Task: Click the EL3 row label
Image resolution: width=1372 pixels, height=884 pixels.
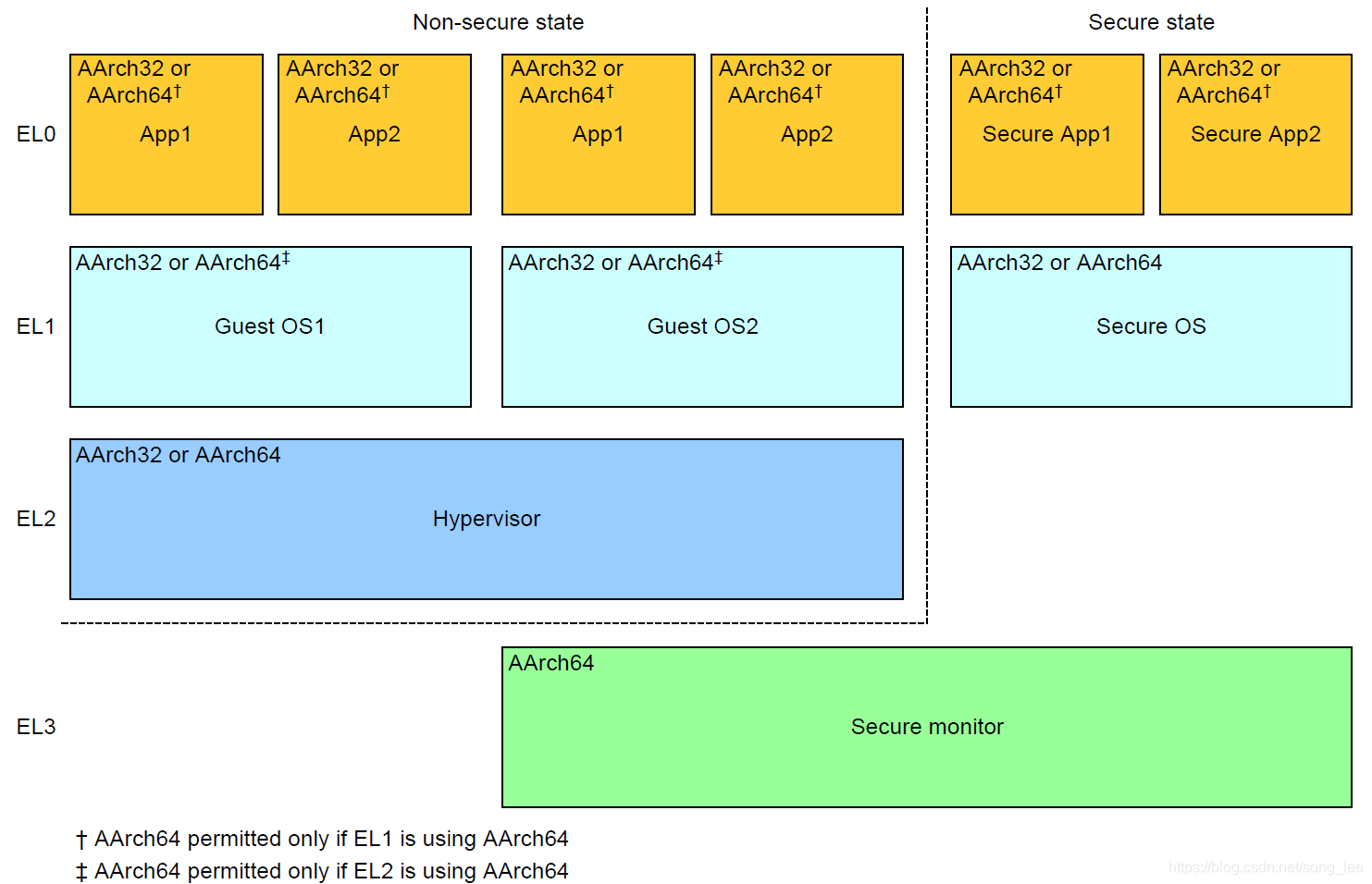Action: pos(36,727)
